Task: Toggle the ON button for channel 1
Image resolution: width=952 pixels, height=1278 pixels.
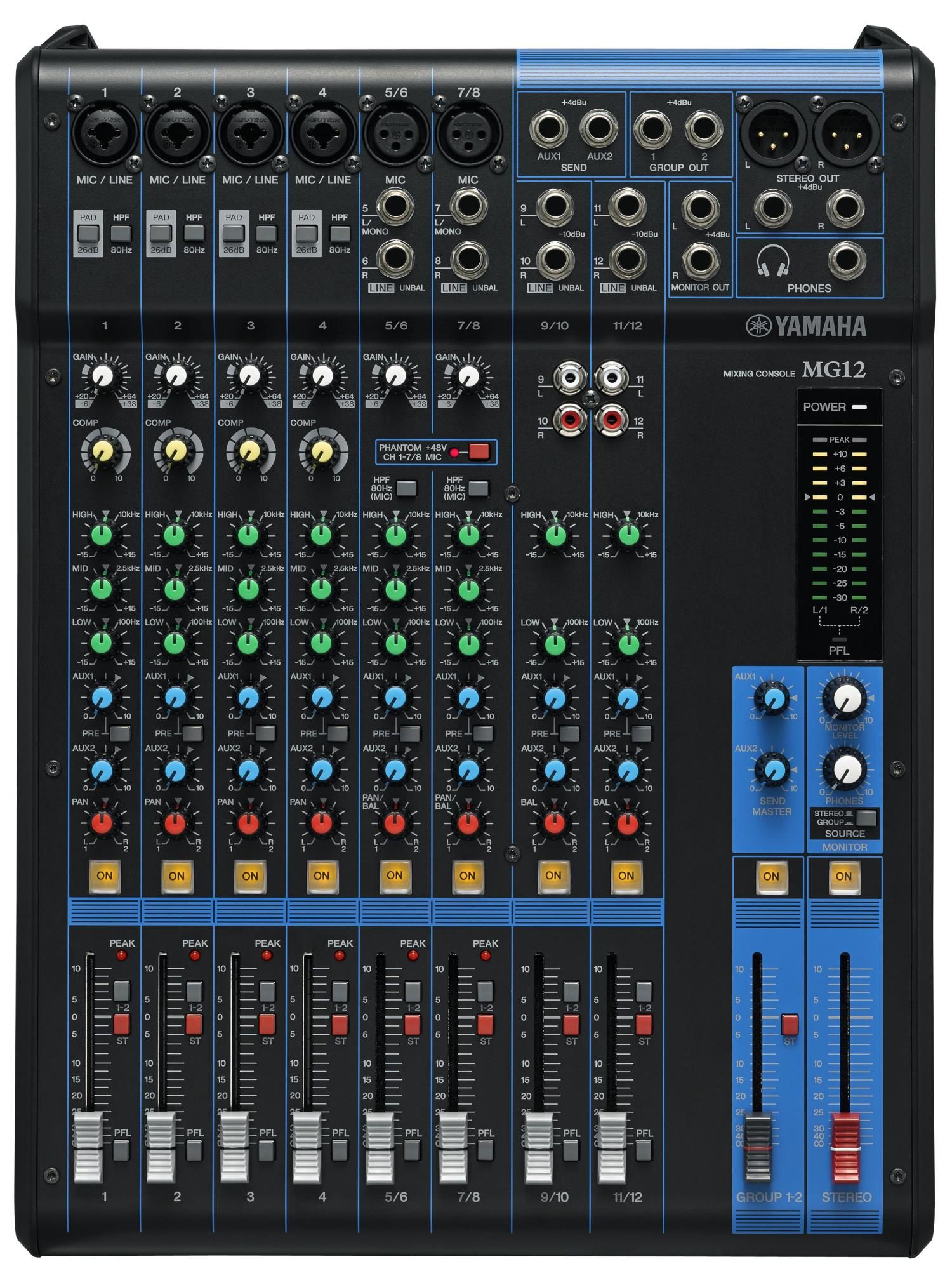Action: [x=104, y=876]
